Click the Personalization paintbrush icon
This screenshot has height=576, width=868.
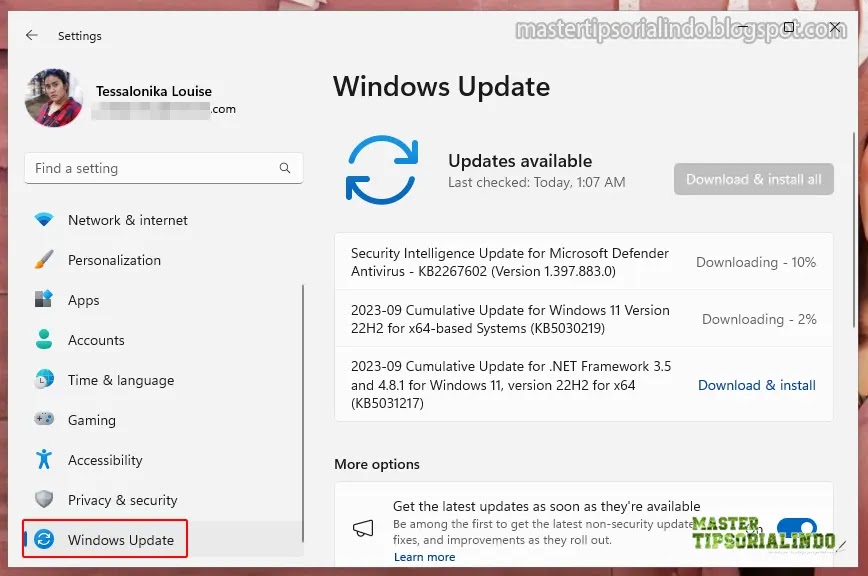pyautogui.click(x=44, y=260)
